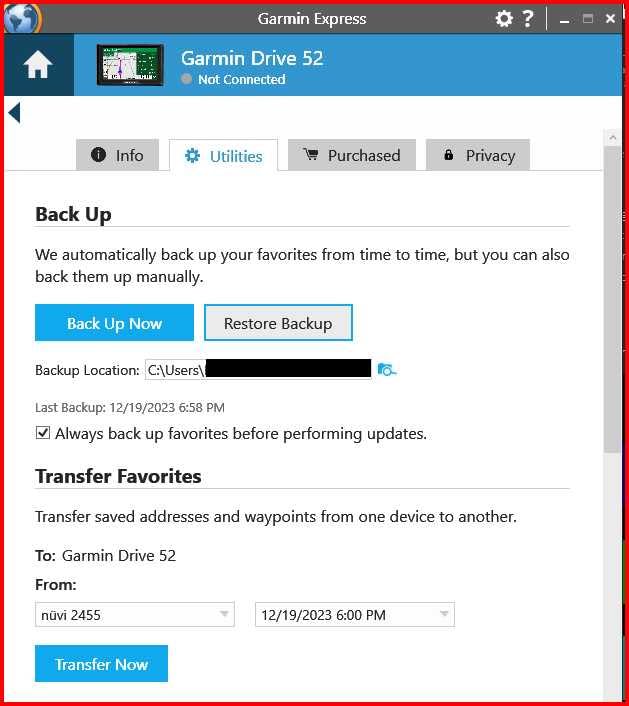Click the Transfer Favorites heading

coord(118,476)
